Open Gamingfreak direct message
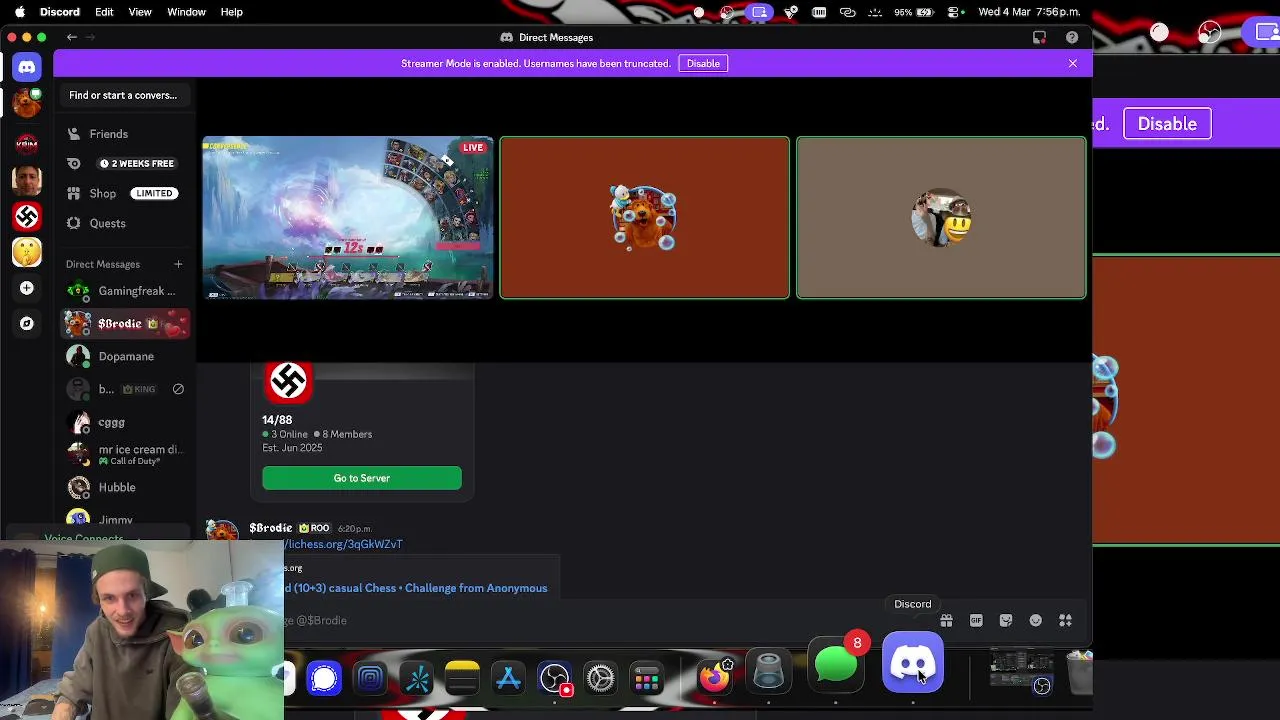 tap(125, 291)
